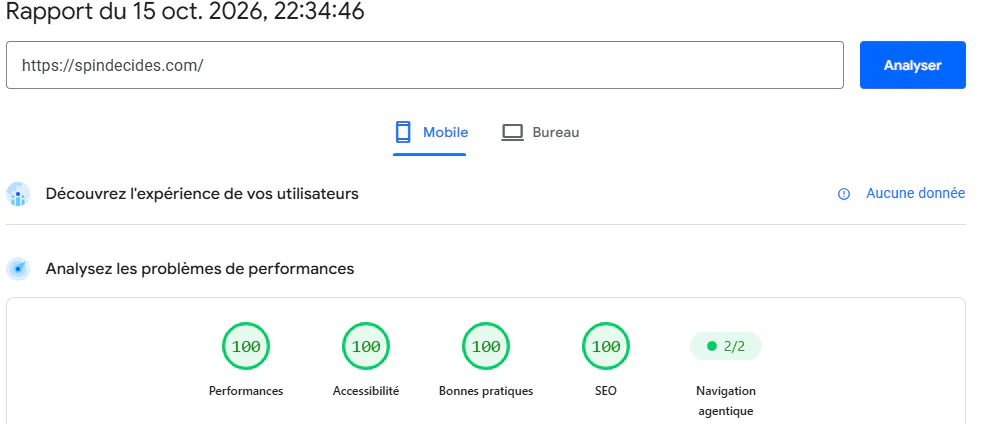Click the performance radar icon
990x424 pixels.
[18, 269]
